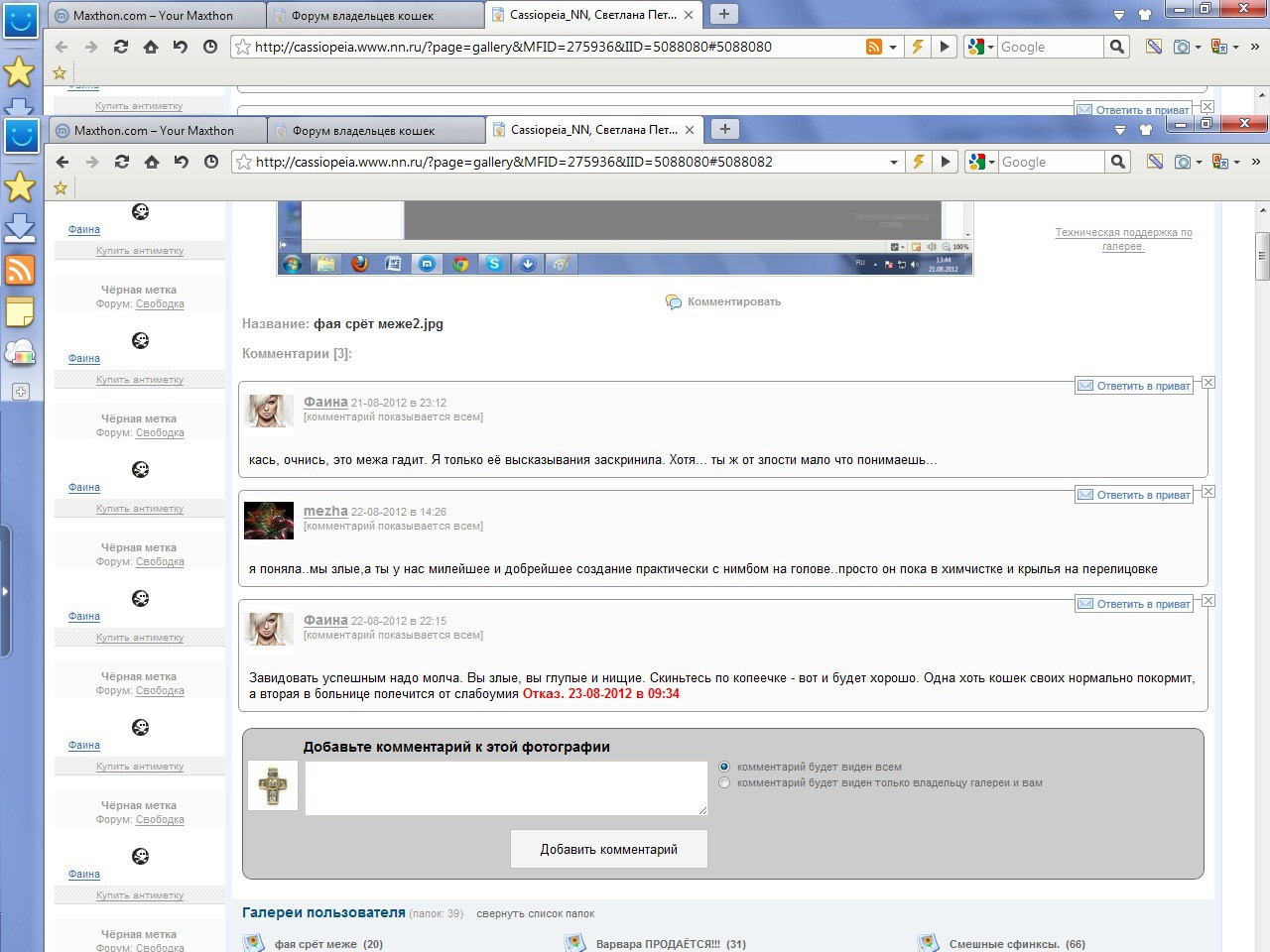Click Добавить комментарий button
Screen dimensions: 1270x952
(x=608, y=849)
